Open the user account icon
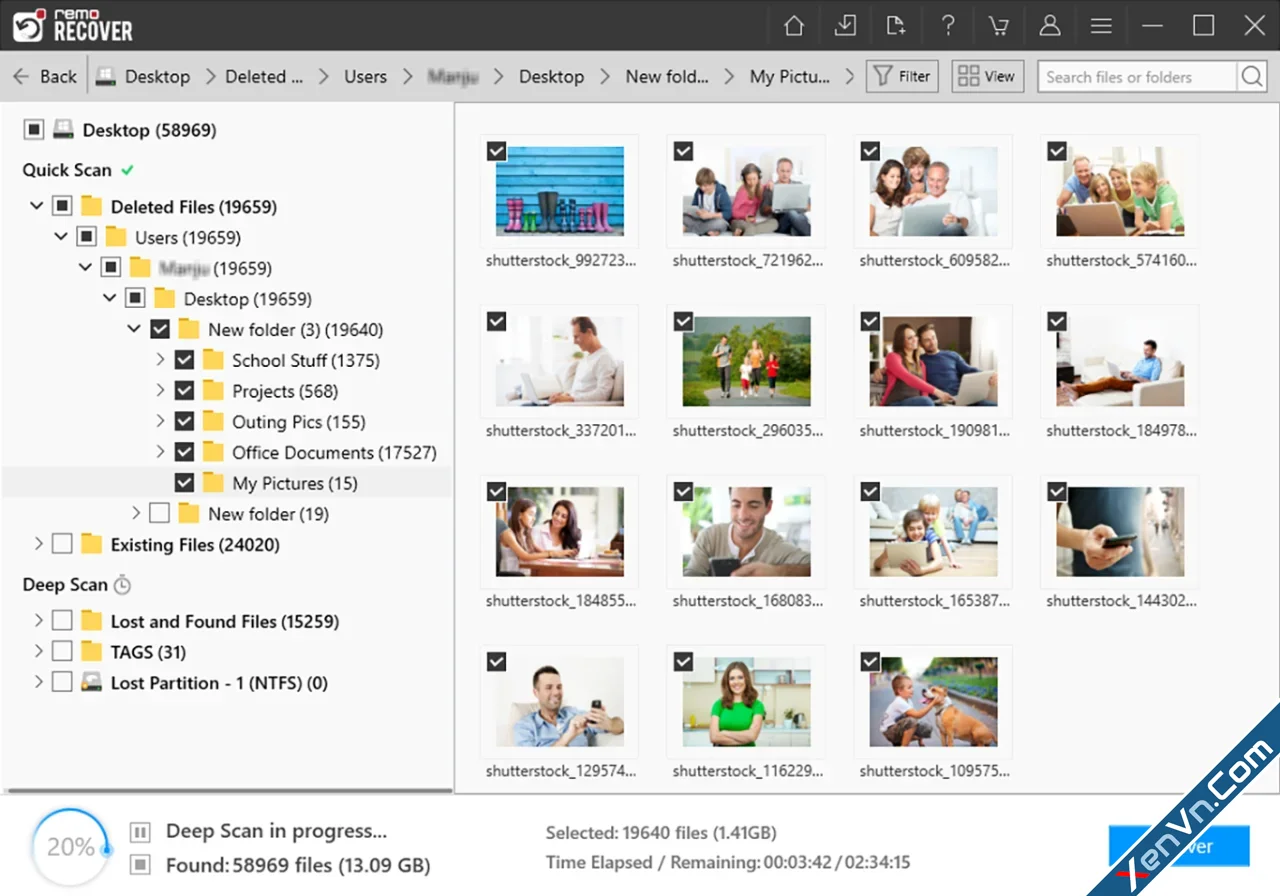Screen dimensions: 1280x896 click(x=1050, y=26)
